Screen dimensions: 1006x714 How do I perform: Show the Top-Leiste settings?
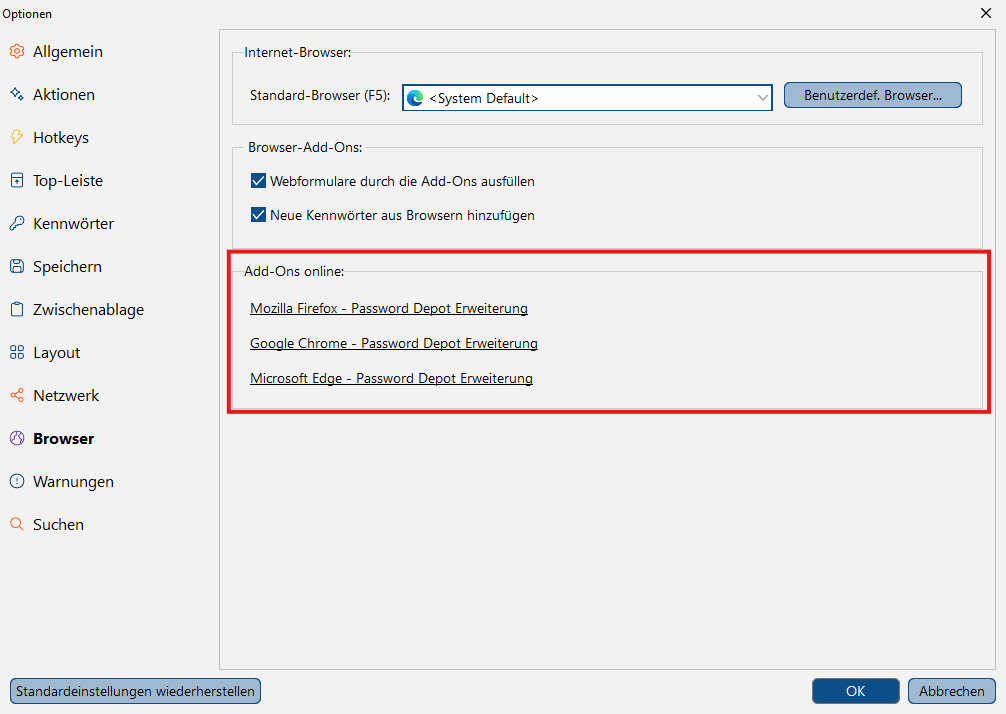click(x=68, y=180)
